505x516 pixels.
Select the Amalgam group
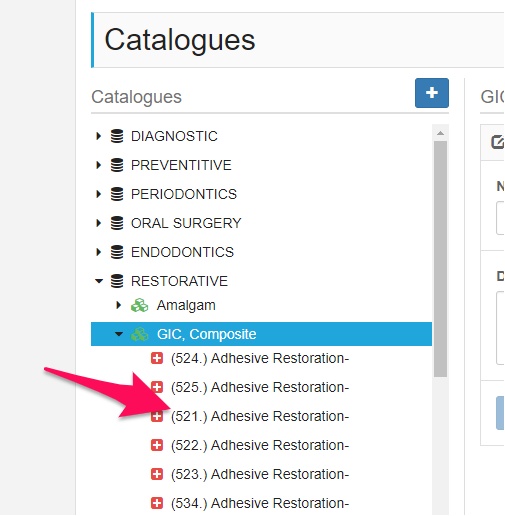(x=186, y=305)
